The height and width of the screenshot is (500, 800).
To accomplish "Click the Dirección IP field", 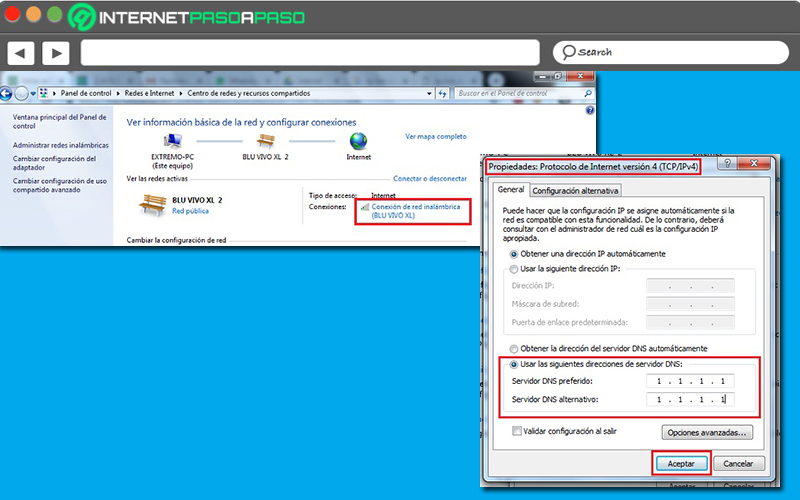I will (x=690, y=286).
